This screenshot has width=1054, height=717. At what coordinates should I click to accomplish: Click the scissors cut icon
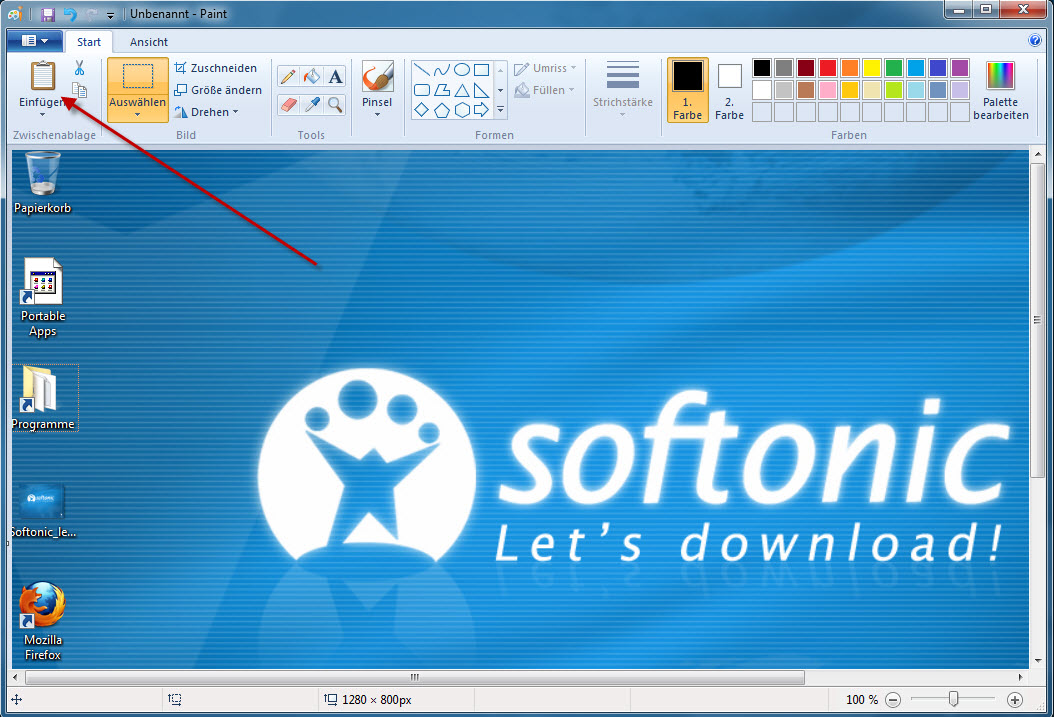79,68
